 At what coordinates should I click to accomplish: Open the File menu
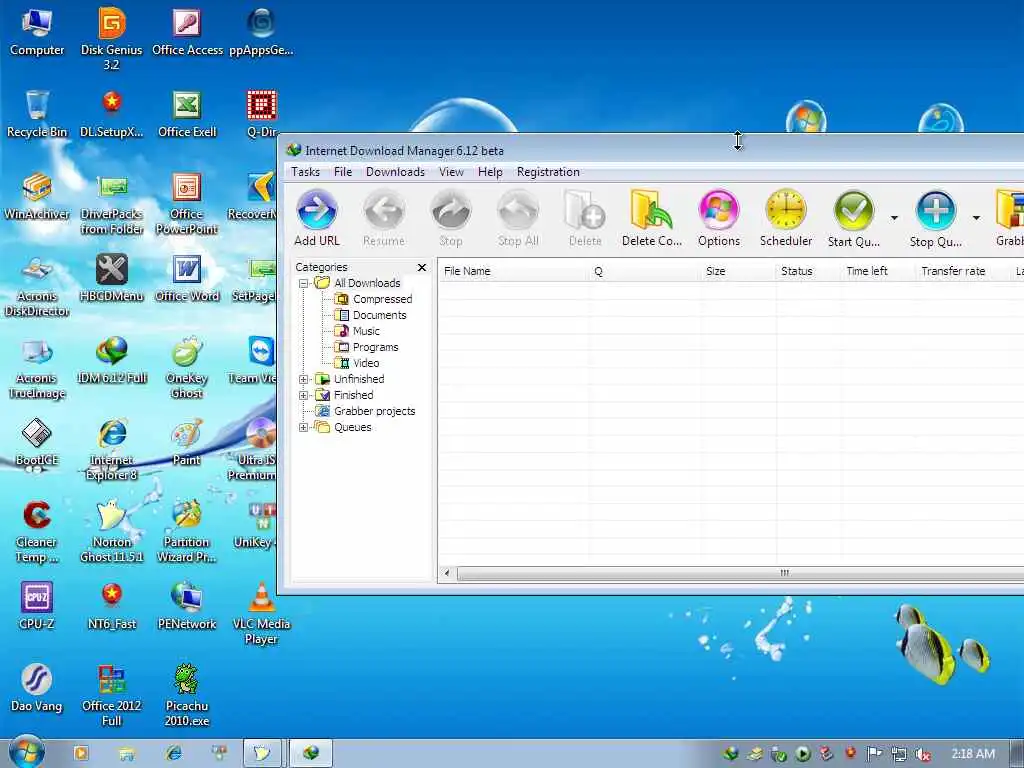pyautogui.click(x=343, y=172)
